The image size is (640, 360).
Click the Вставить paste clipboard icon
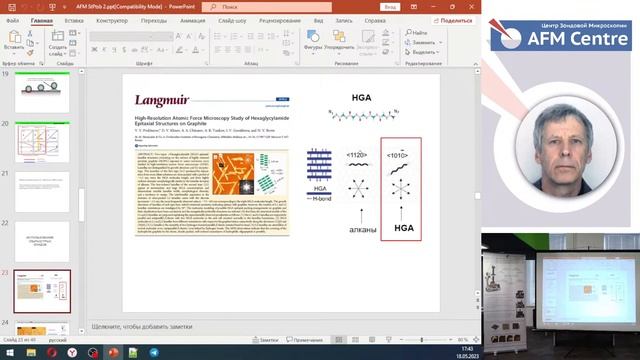pyautogui.click(x=14, y=37)
